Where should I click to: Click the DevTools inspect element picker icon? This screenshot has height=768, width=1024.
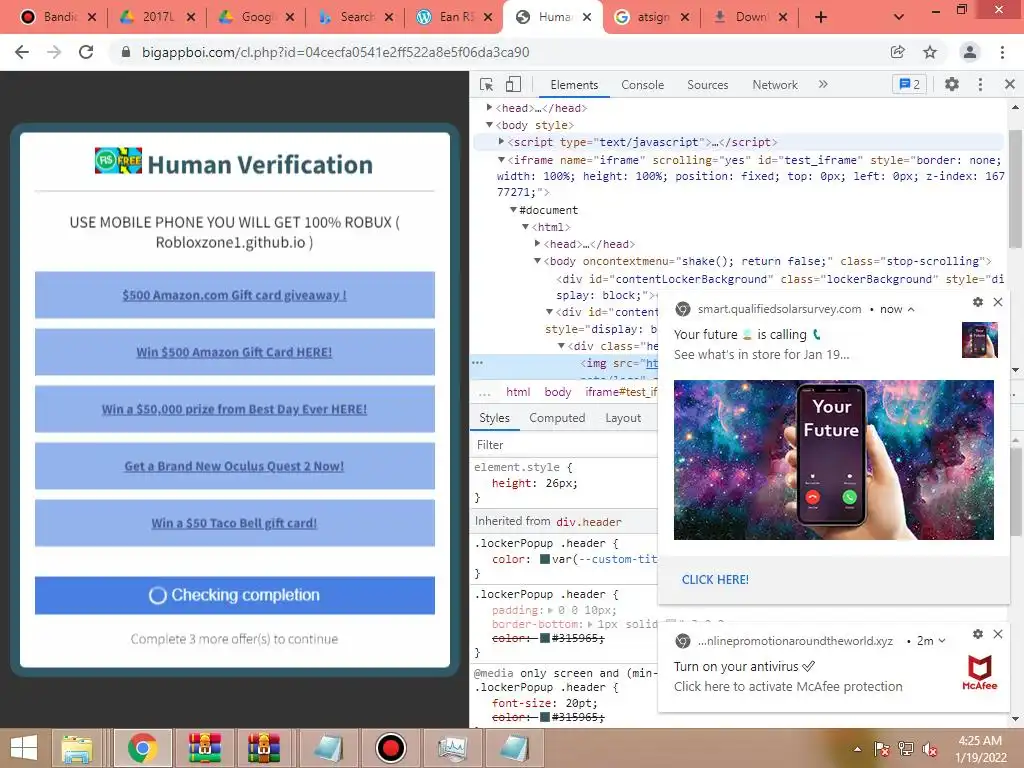coord(487,84)
